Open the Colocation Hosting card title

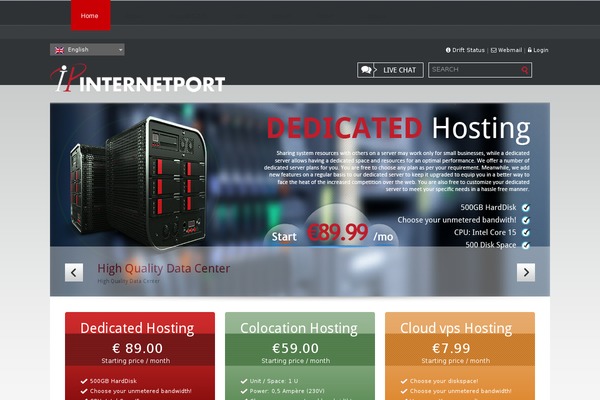tap(299, 328)
